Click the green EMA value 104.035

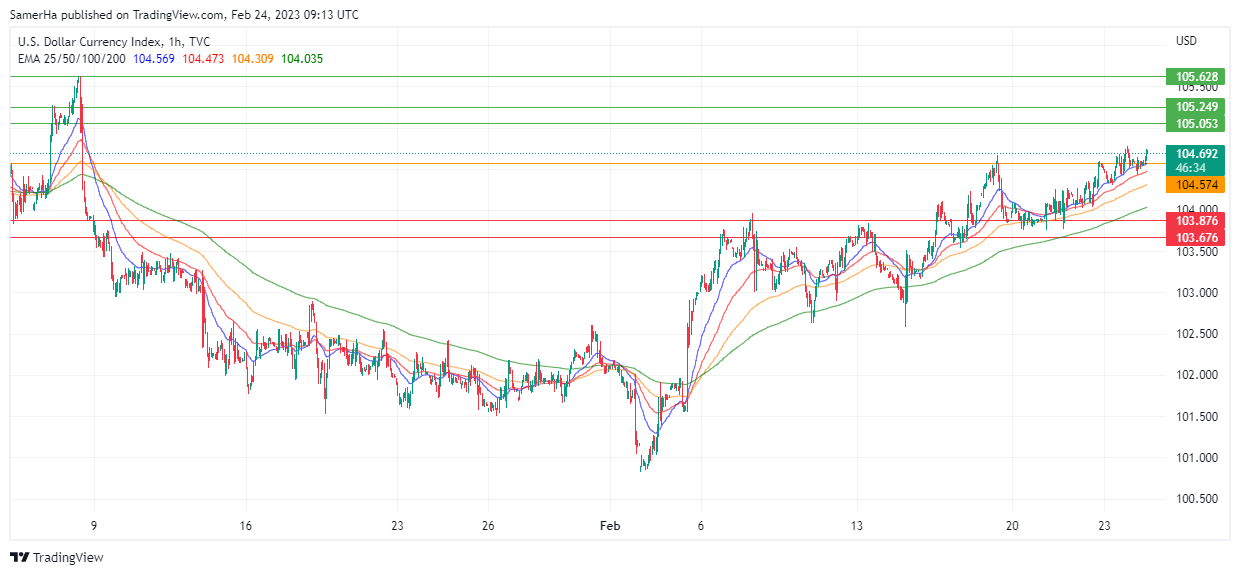[302, 59]
